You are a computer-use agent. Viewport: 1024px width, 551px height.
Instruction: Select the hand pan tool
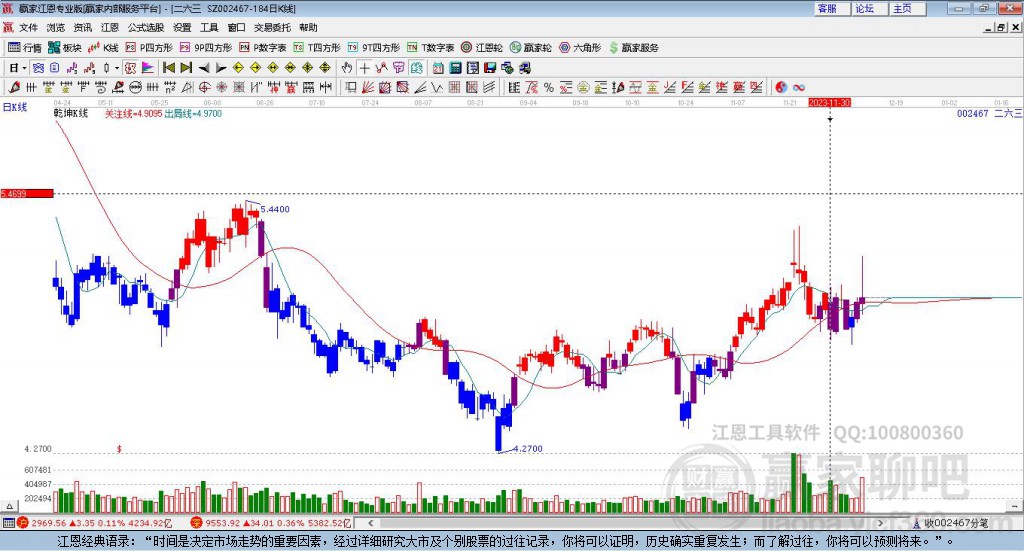coord(347,68)
